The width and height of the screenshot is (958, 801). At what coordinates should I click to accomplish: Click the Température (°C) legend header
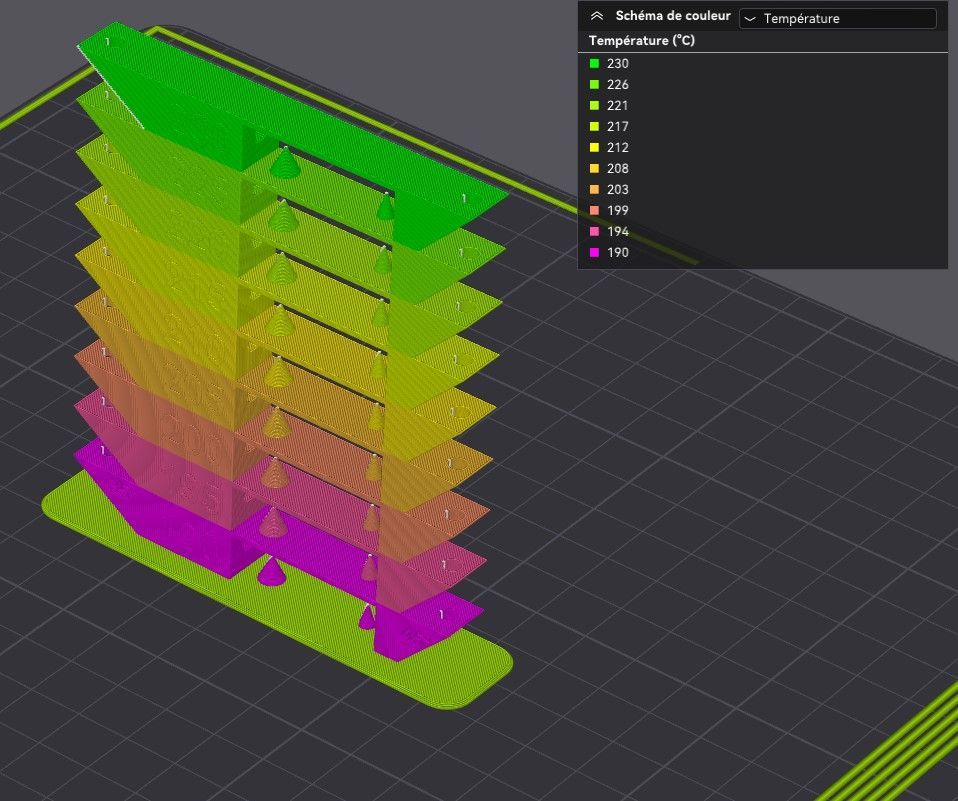[642, 41]
